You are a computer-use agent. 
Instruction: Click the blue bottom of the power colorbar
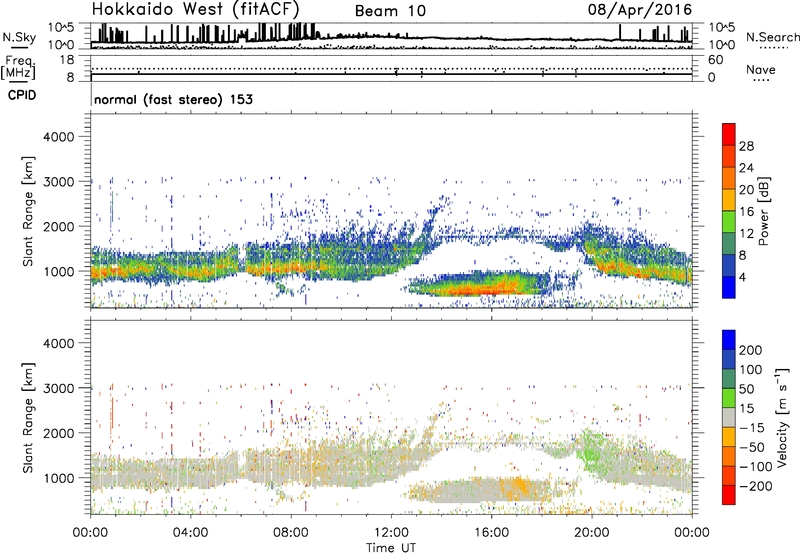pos(729,287)
